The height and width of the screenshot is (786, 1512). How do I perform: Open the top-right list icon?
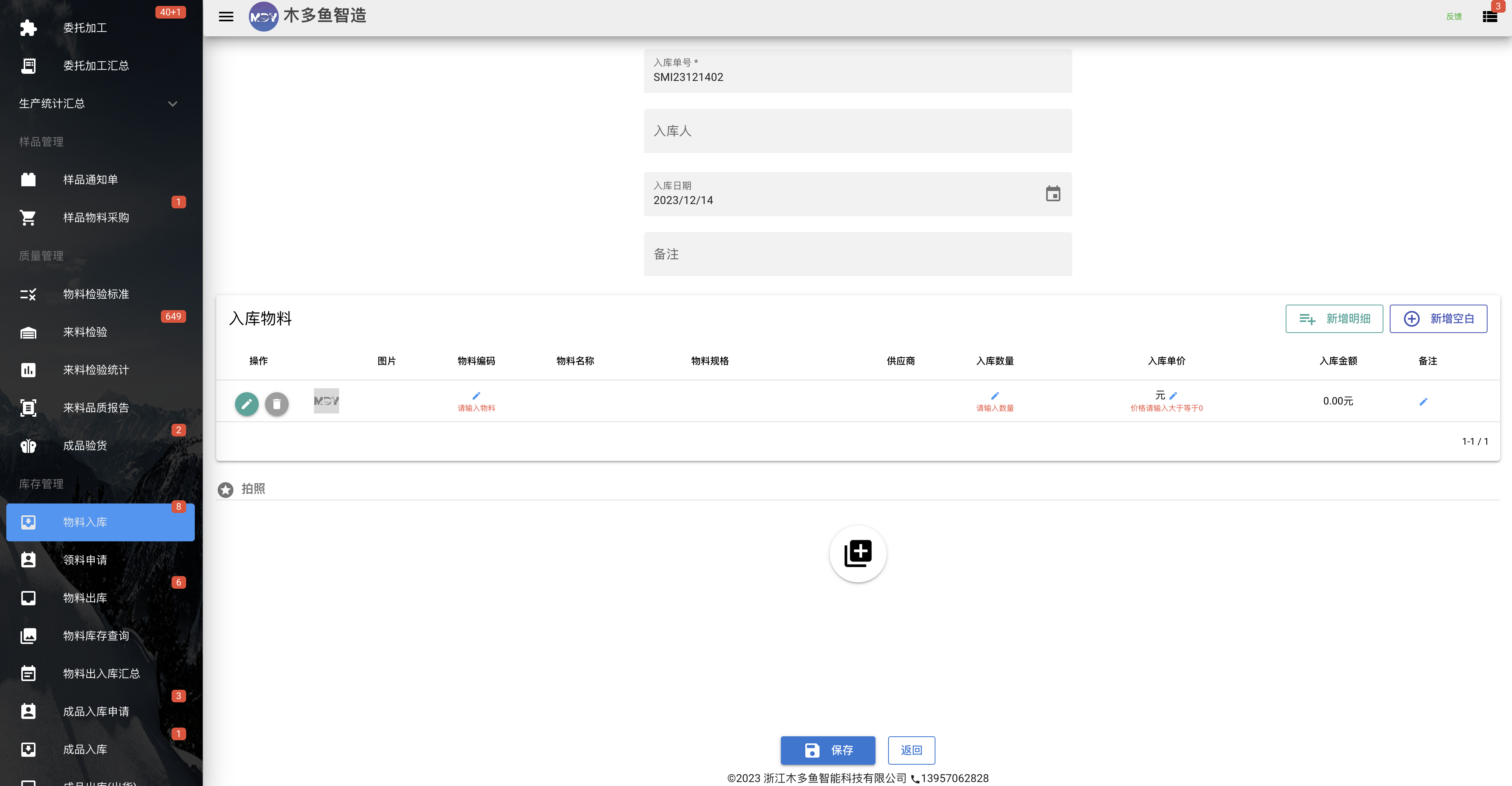coord(1490,17)
